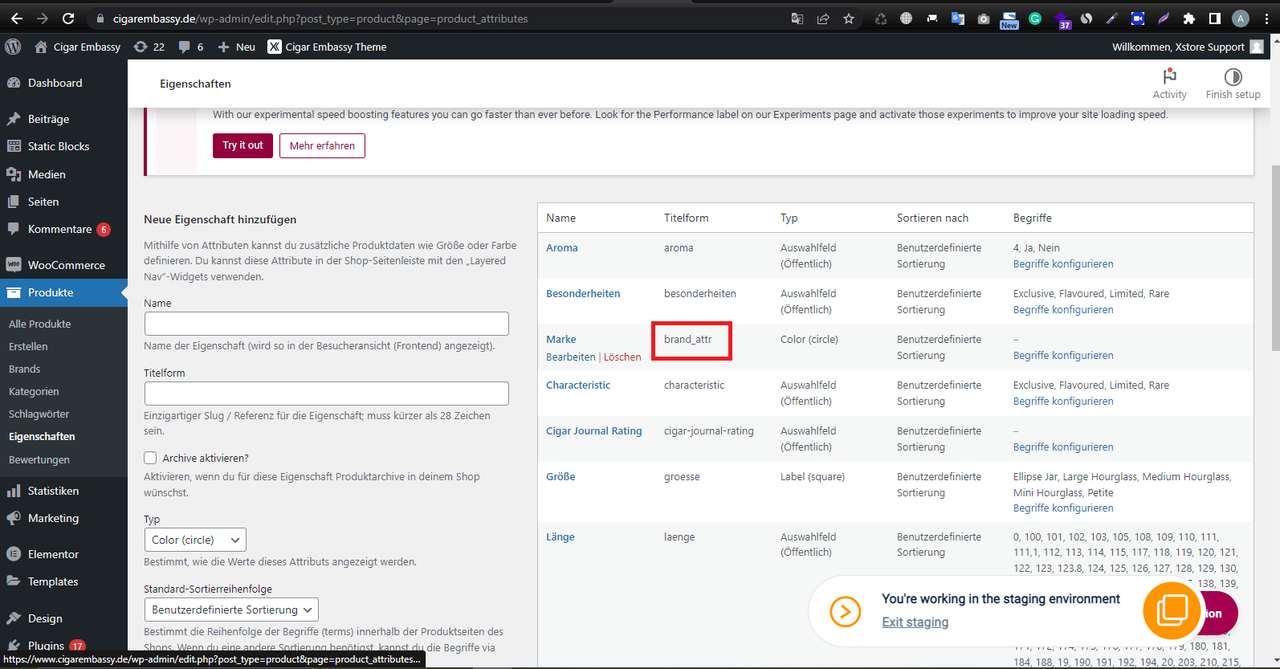1280x669 pixels.
Task: Enable the 'Archive aktivieren?' checkbox
Action: point(150,457)
